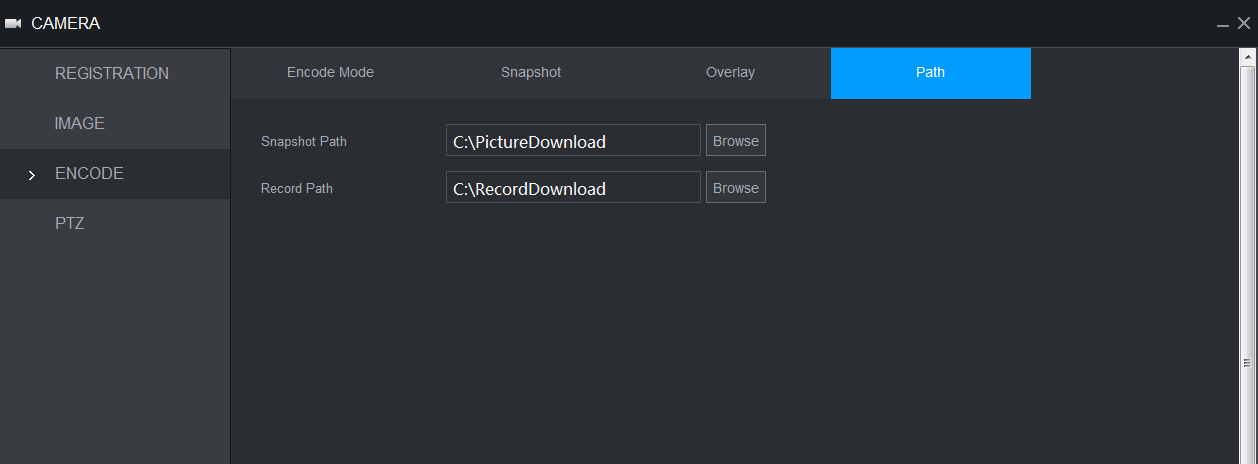
Task: Select the Path tab
Action: [930, 72]
